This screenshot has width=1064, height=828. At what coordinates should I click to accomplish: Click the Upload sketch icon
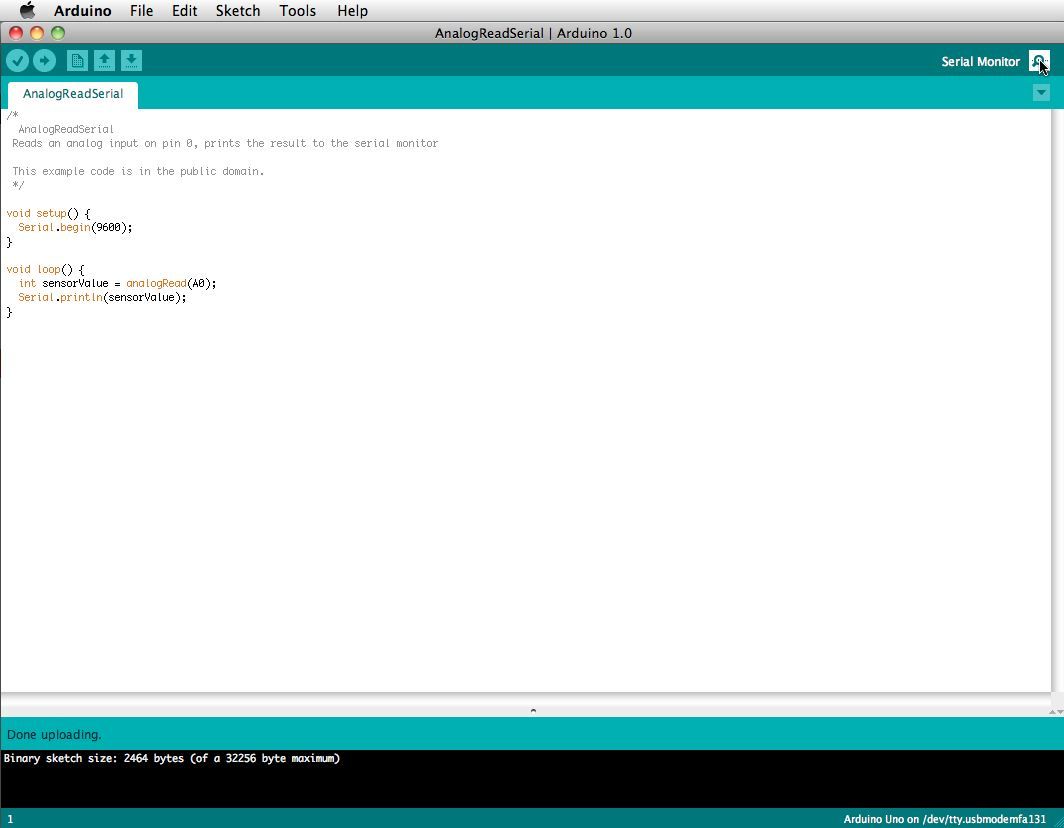click(45, 60)
